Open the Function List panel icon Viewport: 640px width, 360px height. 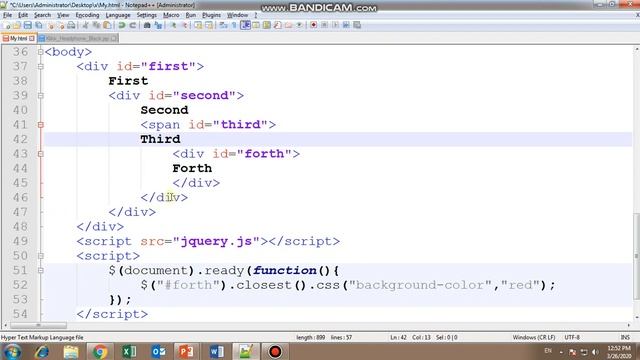tap(277, 25)
